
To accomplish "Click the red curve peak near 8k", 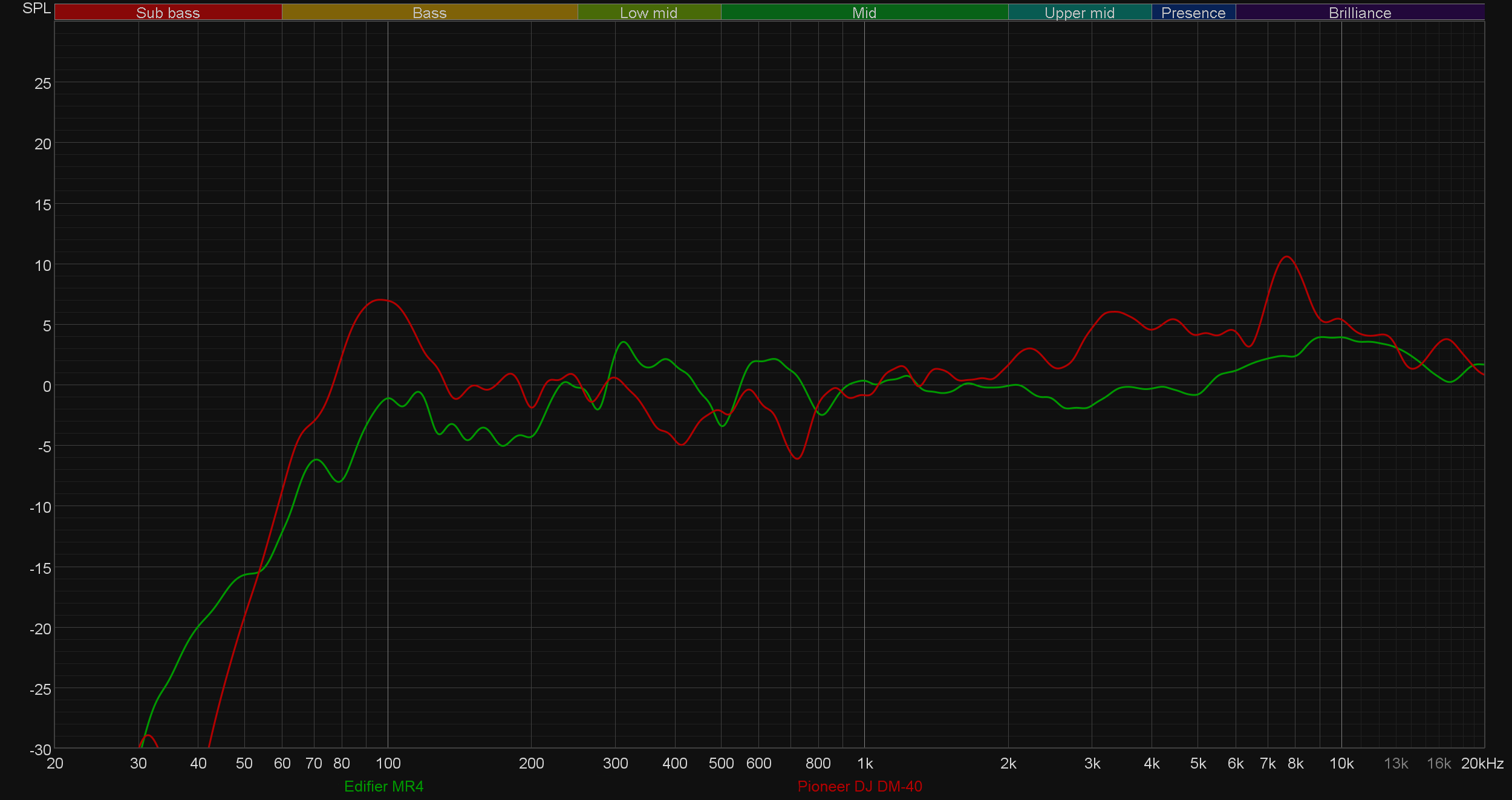I will pos(1287,257).
